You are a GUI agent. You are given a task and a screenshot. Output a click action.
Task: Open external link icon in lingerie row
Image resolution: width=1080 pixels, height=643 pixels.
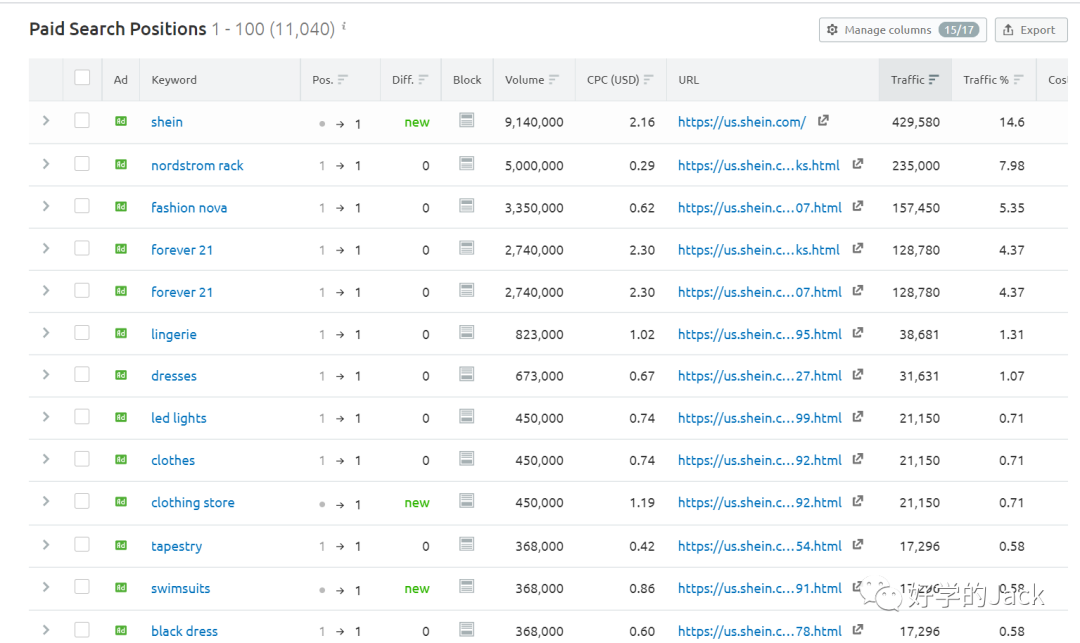coord(857,333)
